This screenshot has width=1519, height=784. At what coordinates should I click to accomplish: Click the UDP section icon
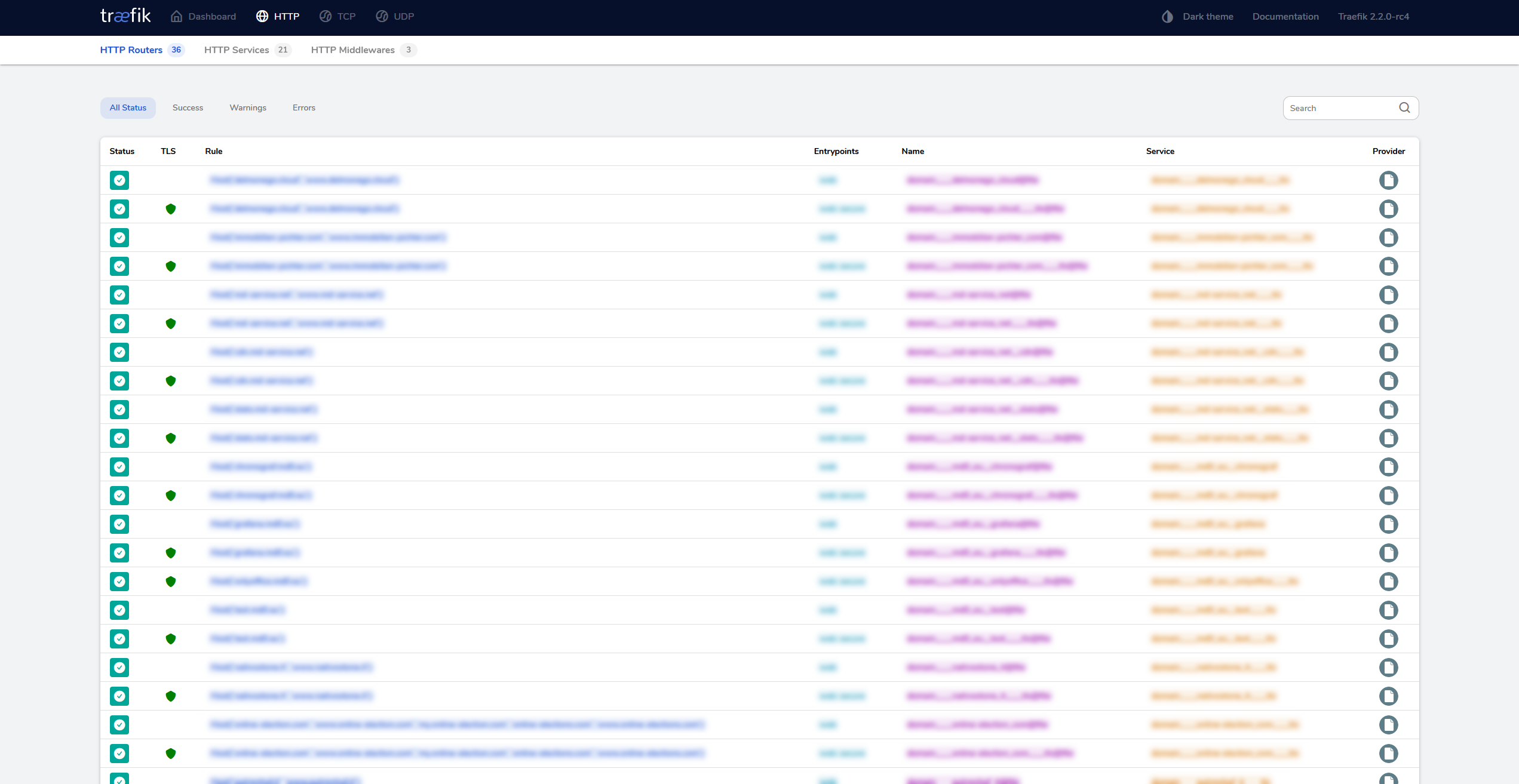[382, 16]
